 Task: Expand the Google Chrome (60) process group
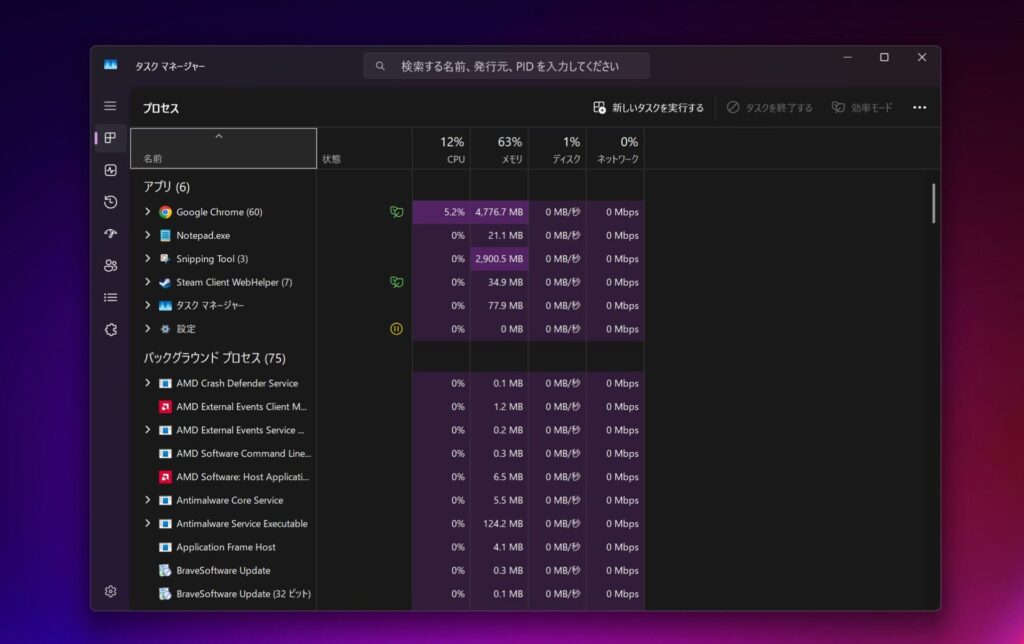[x=148, y=212]
